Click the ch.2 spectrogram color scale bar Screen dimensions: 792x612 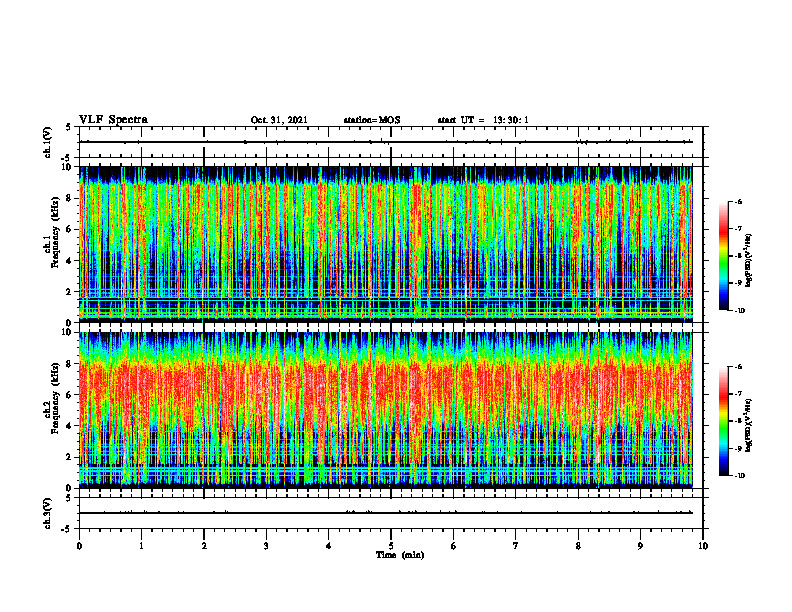tap(723, 421)
